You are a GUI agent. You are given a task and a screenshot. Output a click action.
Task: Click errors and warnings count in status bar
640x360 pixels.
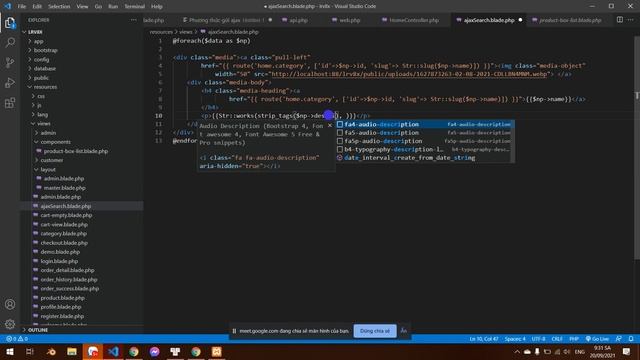(17, 339)
